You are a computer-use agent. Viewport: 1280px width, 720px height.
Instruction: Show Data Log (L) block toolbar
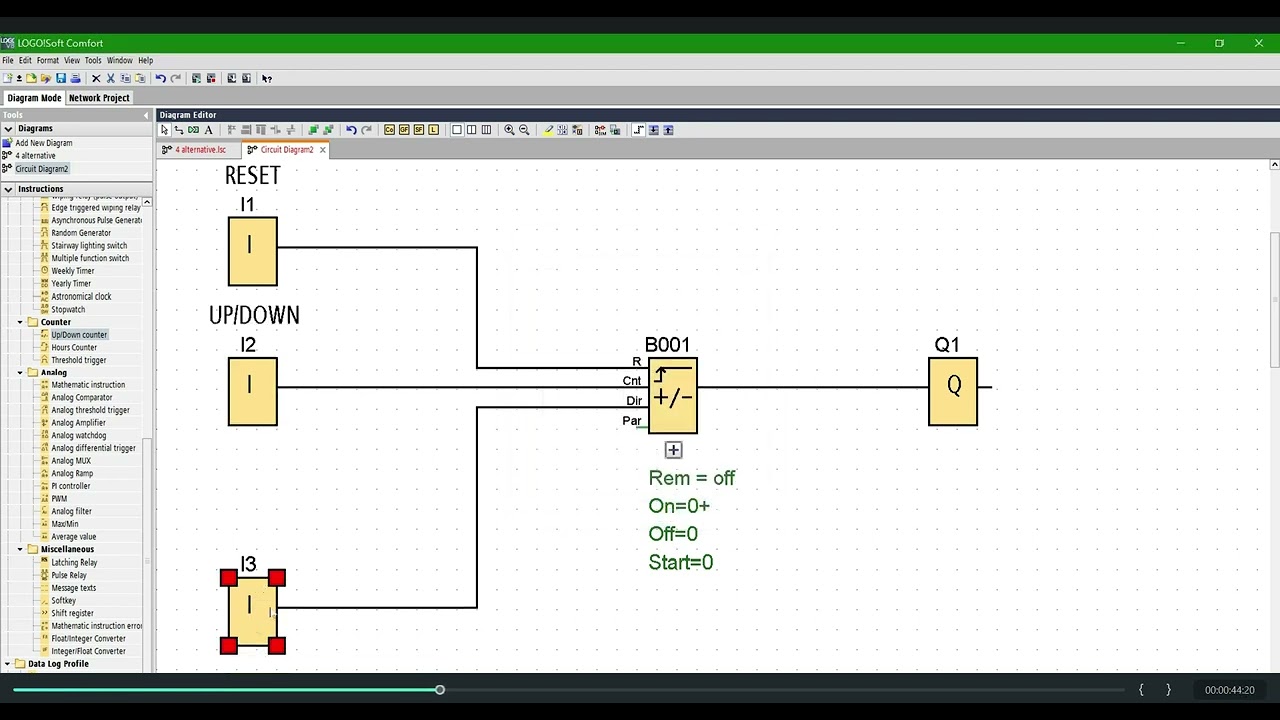434,130
